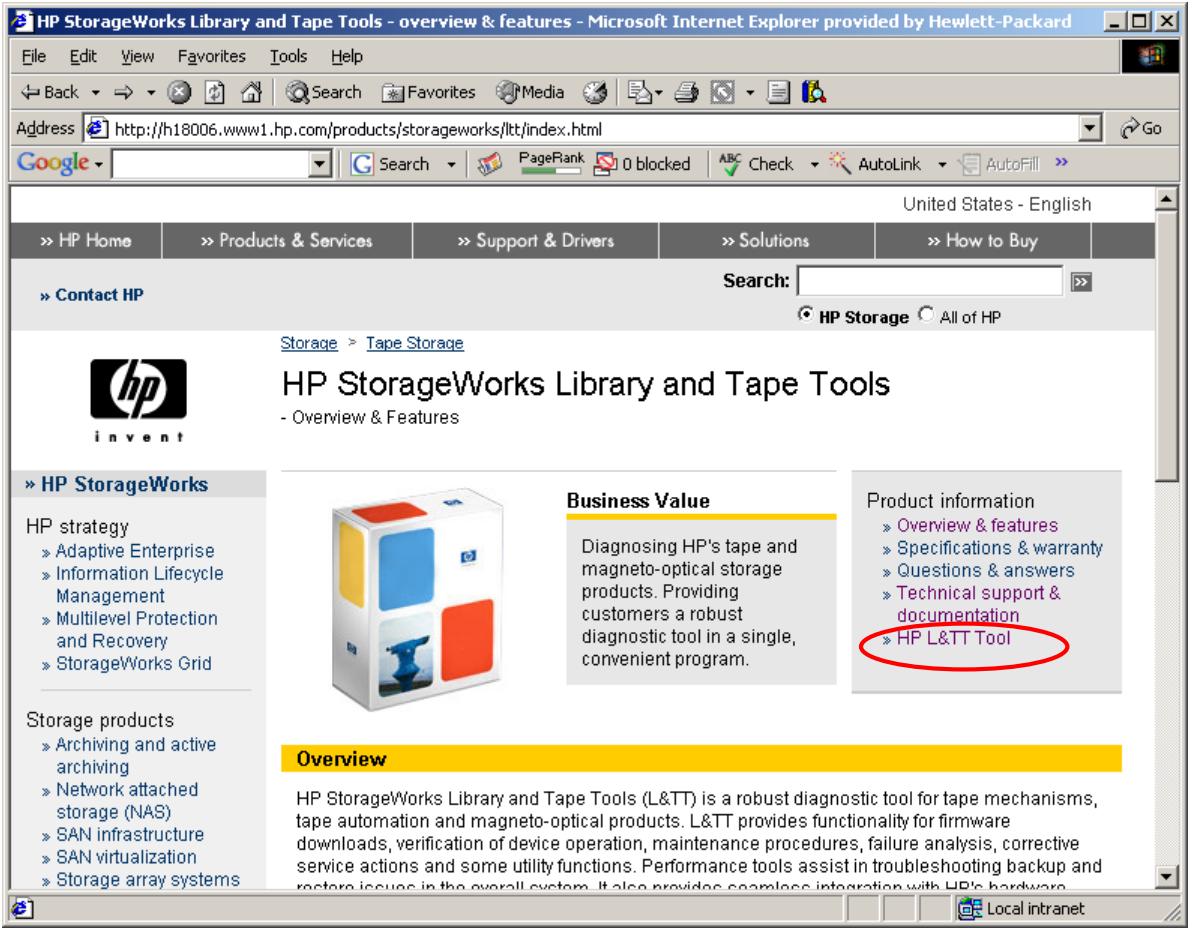Open the Search pane in the IE toolbar
Screen dimensions: 1193x937
(323, 93)
